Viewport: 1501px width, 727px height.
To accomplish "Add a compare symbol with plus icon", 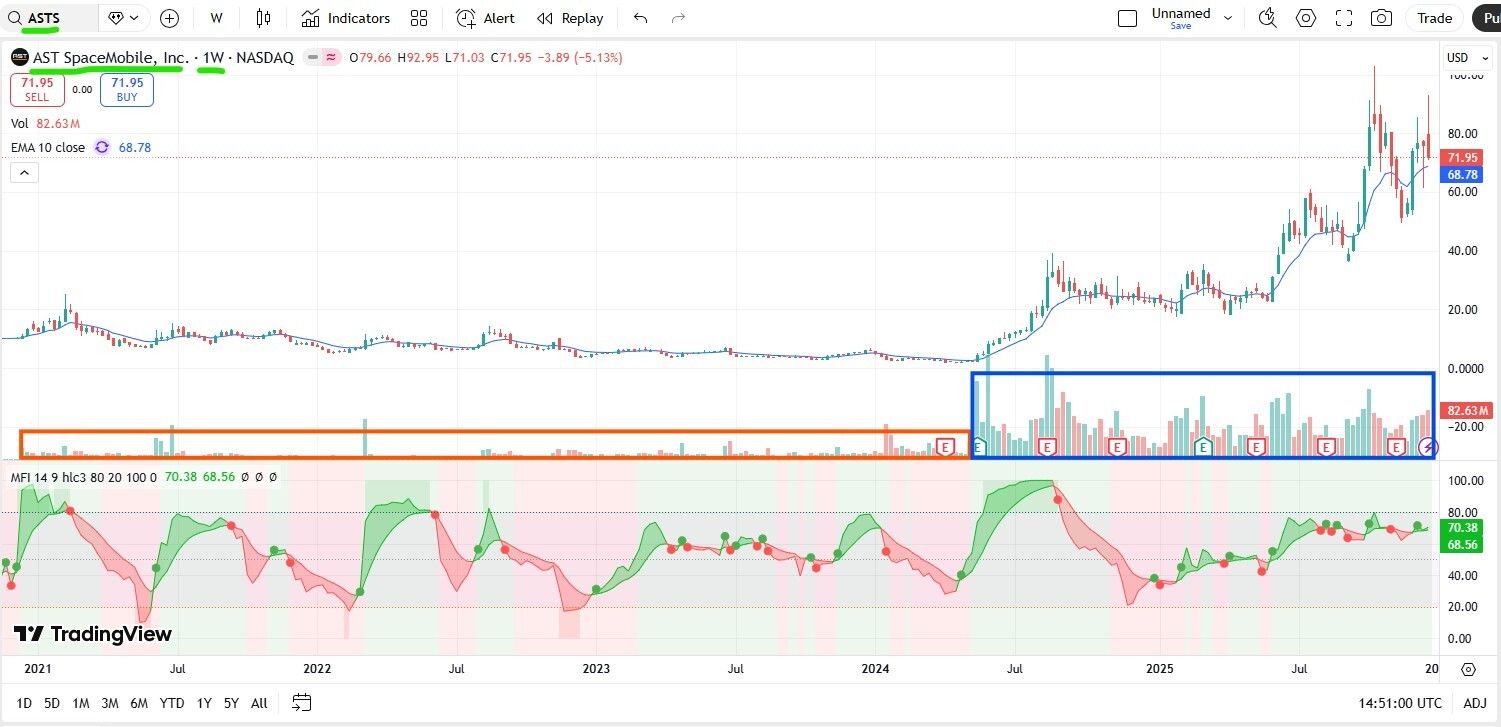I will point(170,18).
